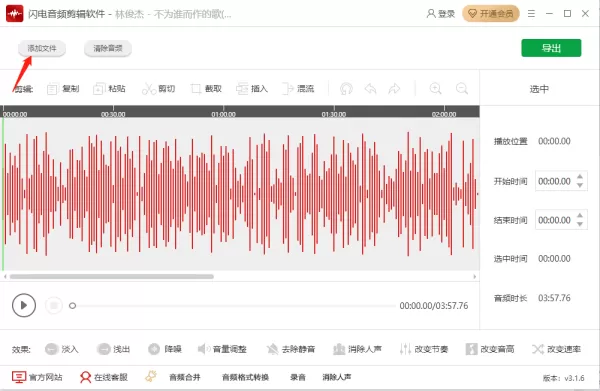Select the 粘贴 paste tool

[x=109, y=89]
